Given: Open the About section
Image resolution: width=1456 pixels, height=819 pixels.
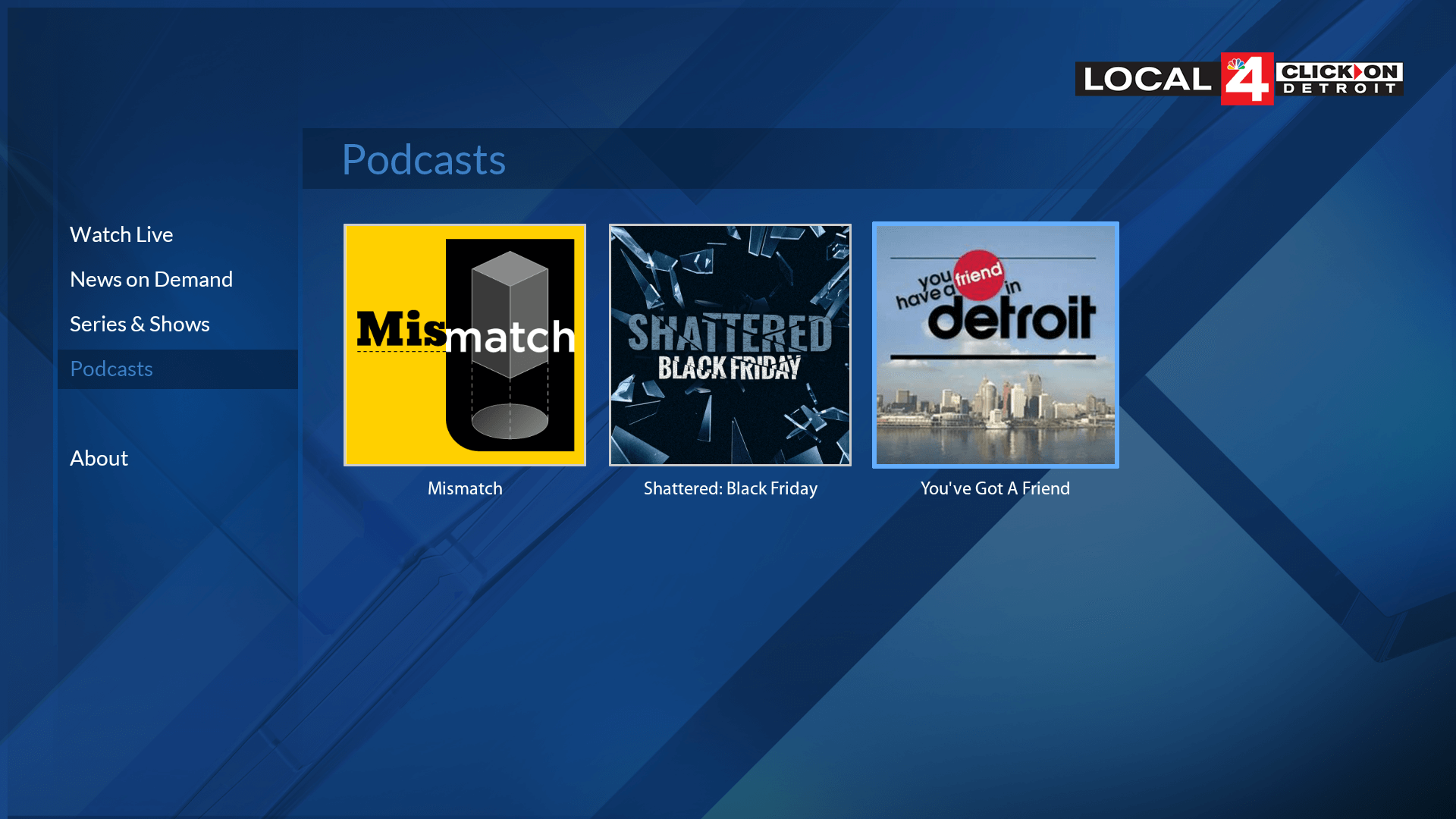Looking at the screenshot, I should 99,459.
